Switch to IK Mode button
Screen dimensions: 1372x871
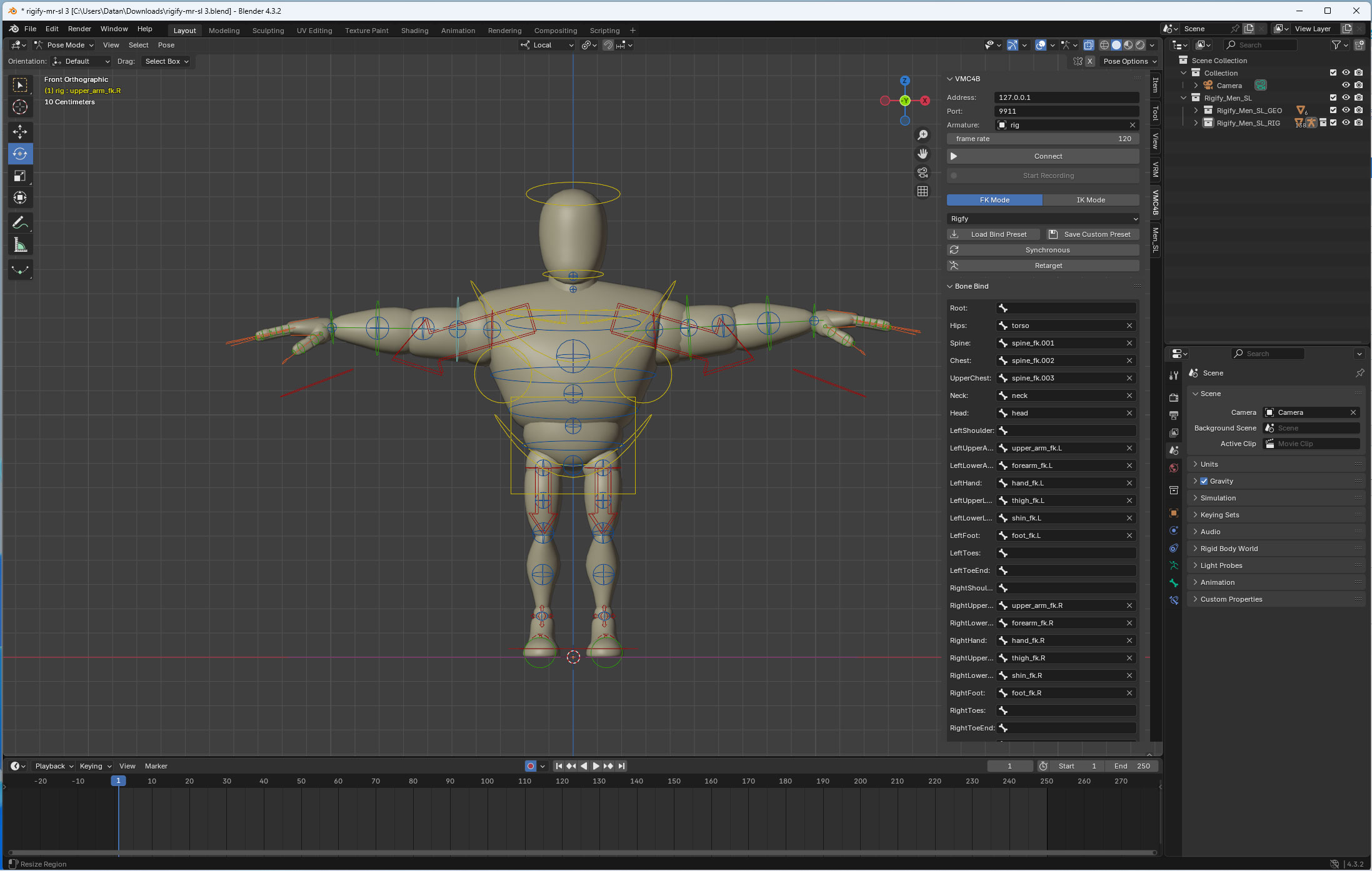tap(1090, 200)
